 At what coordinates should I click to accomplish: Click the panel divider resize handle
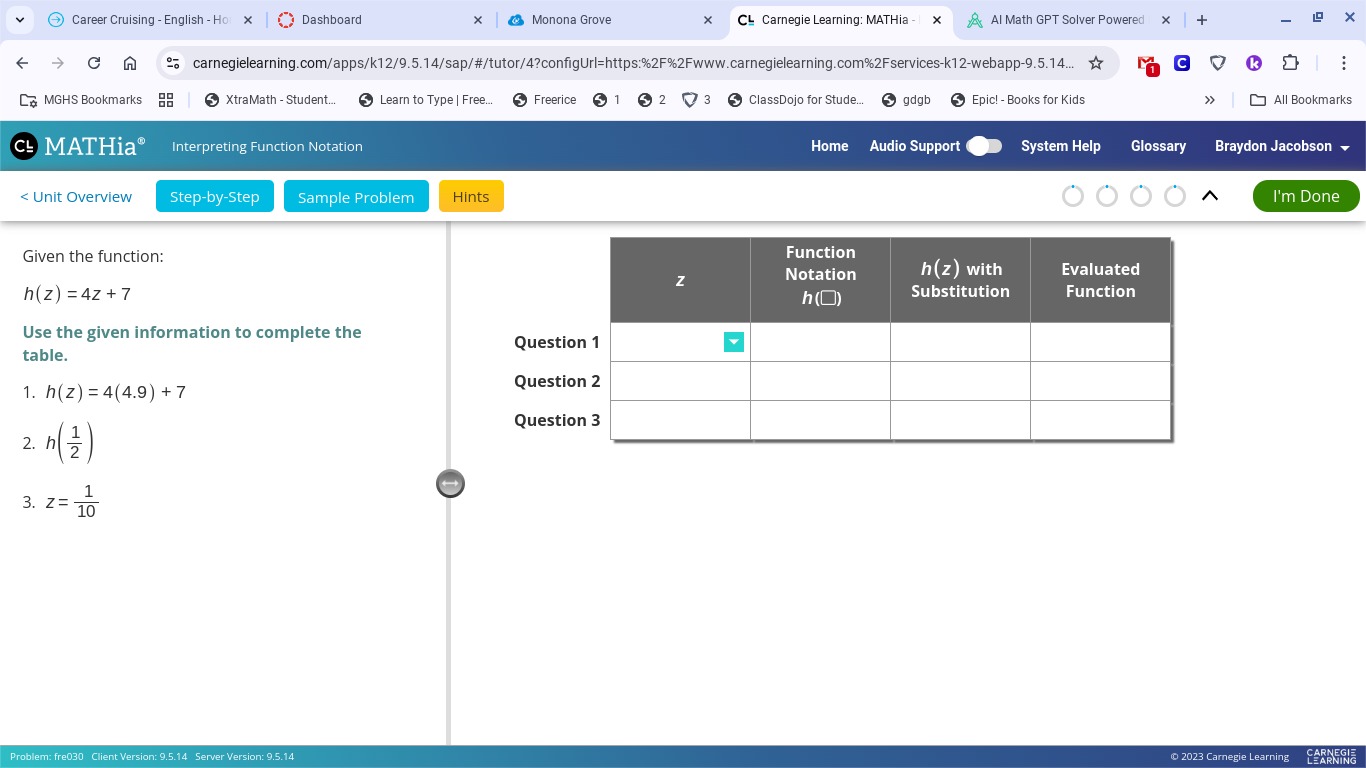450,484
